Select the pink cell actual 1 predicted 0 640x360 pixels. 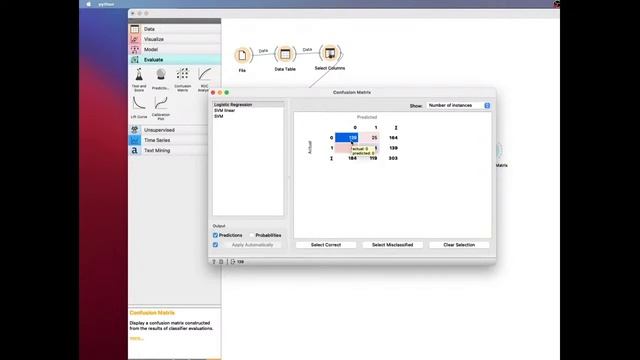pyautogui.click(x=343, y=148)
